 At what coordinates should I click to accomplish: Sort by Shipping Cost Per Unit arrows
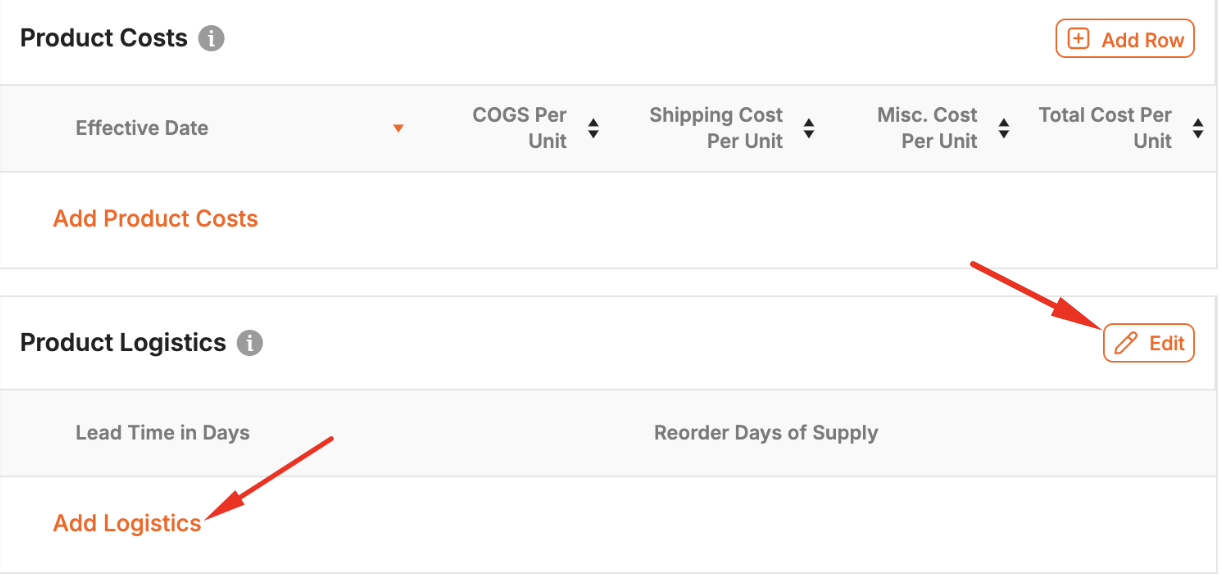[x=809, y=128]
